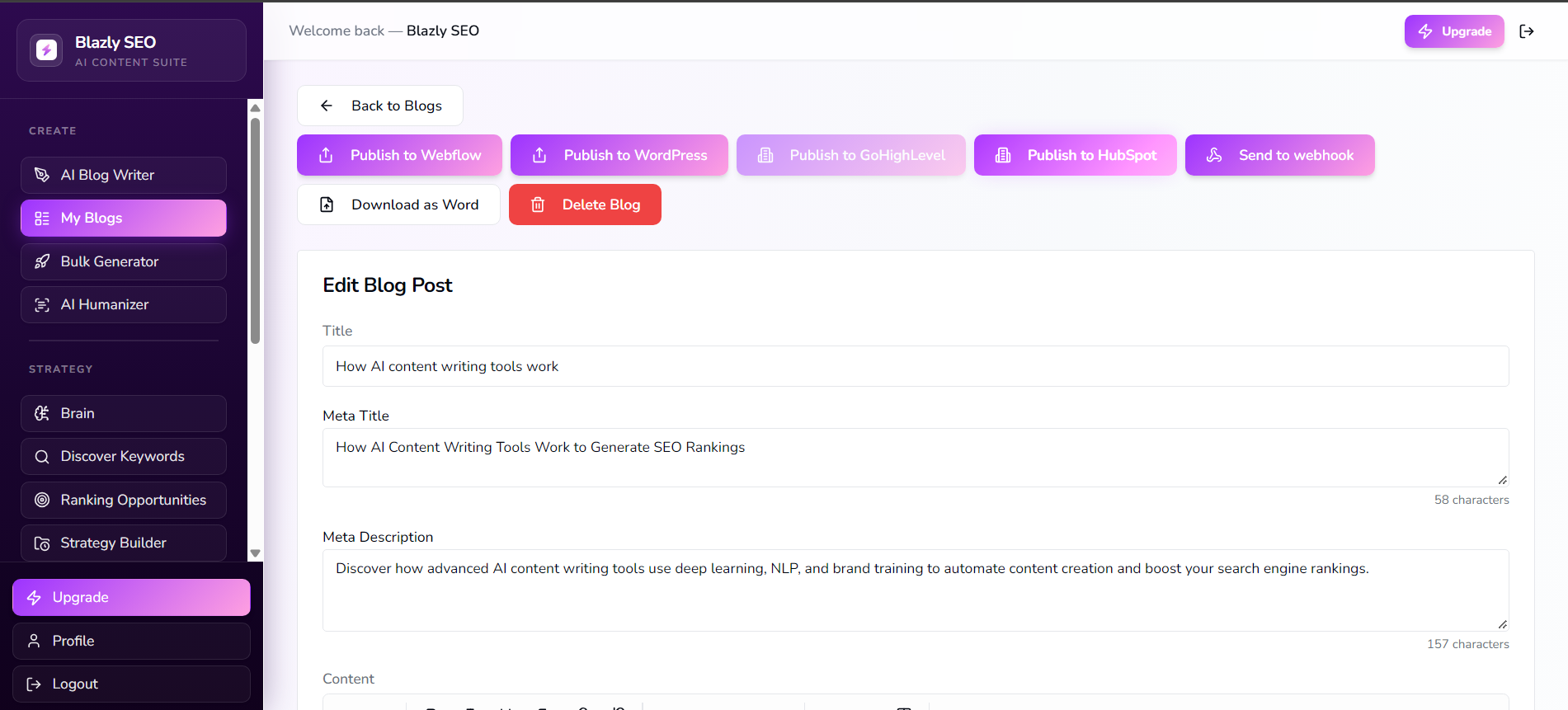Image resolution: width=1568 pixels, height=710 pixels.
Task: Open Profile from the sidebar bottom
Action: pos(131,641)
